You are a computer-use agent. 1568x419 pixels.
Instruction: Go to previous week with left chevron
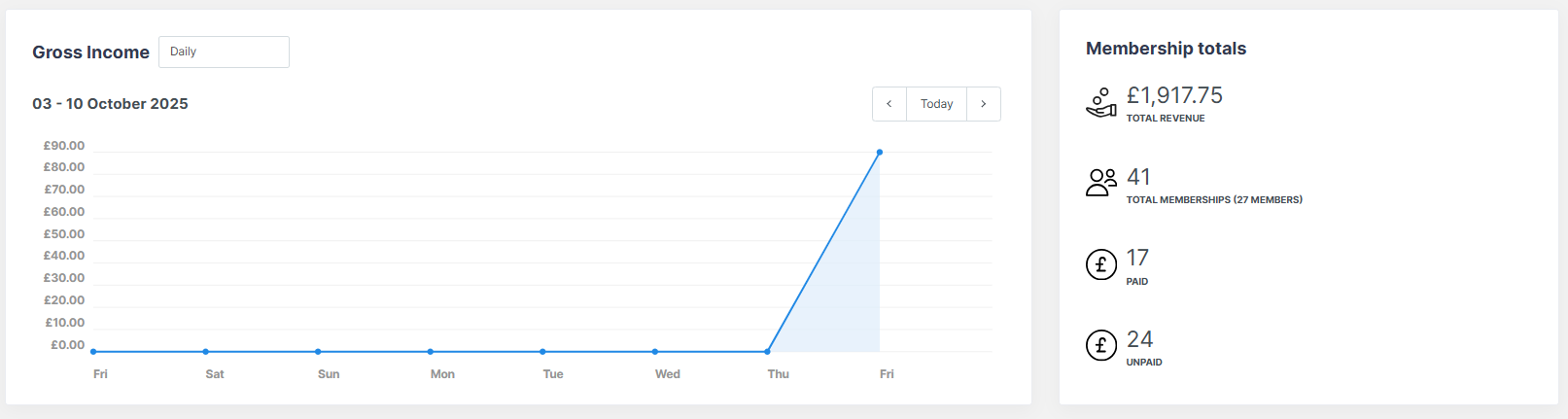[889, 104]
